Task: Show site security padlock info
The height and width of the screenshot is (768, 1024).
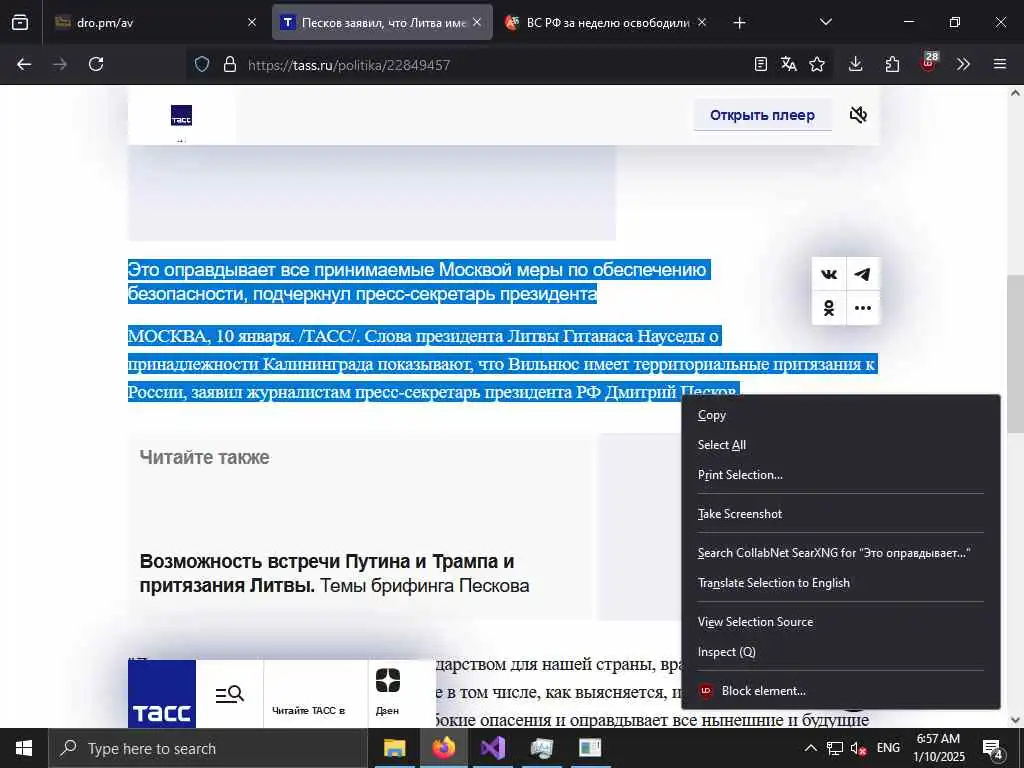Action: (x=229, y=64)
